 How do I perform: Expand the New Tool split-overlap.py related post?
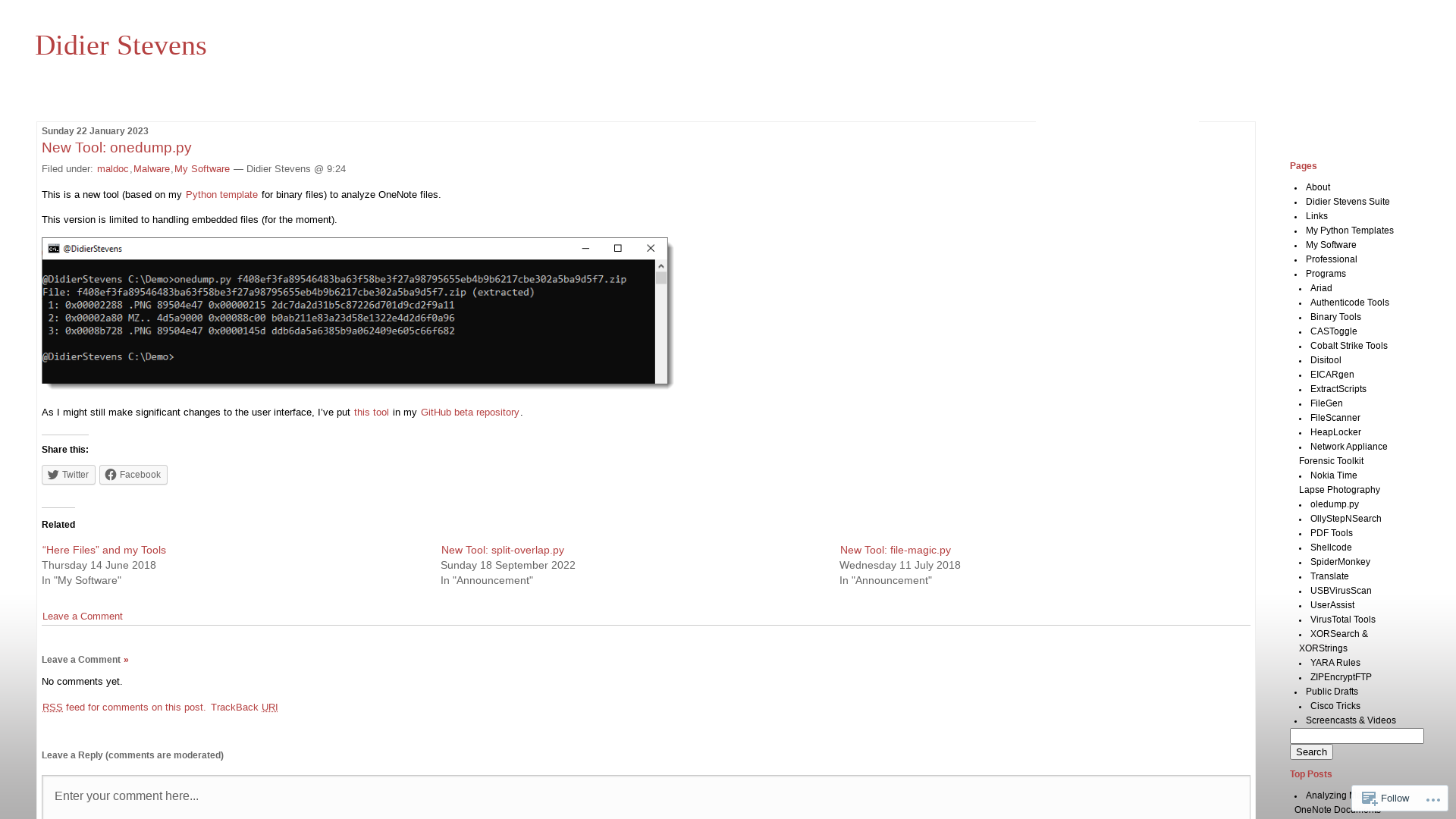pyautogui.click(x=502, y=549)
